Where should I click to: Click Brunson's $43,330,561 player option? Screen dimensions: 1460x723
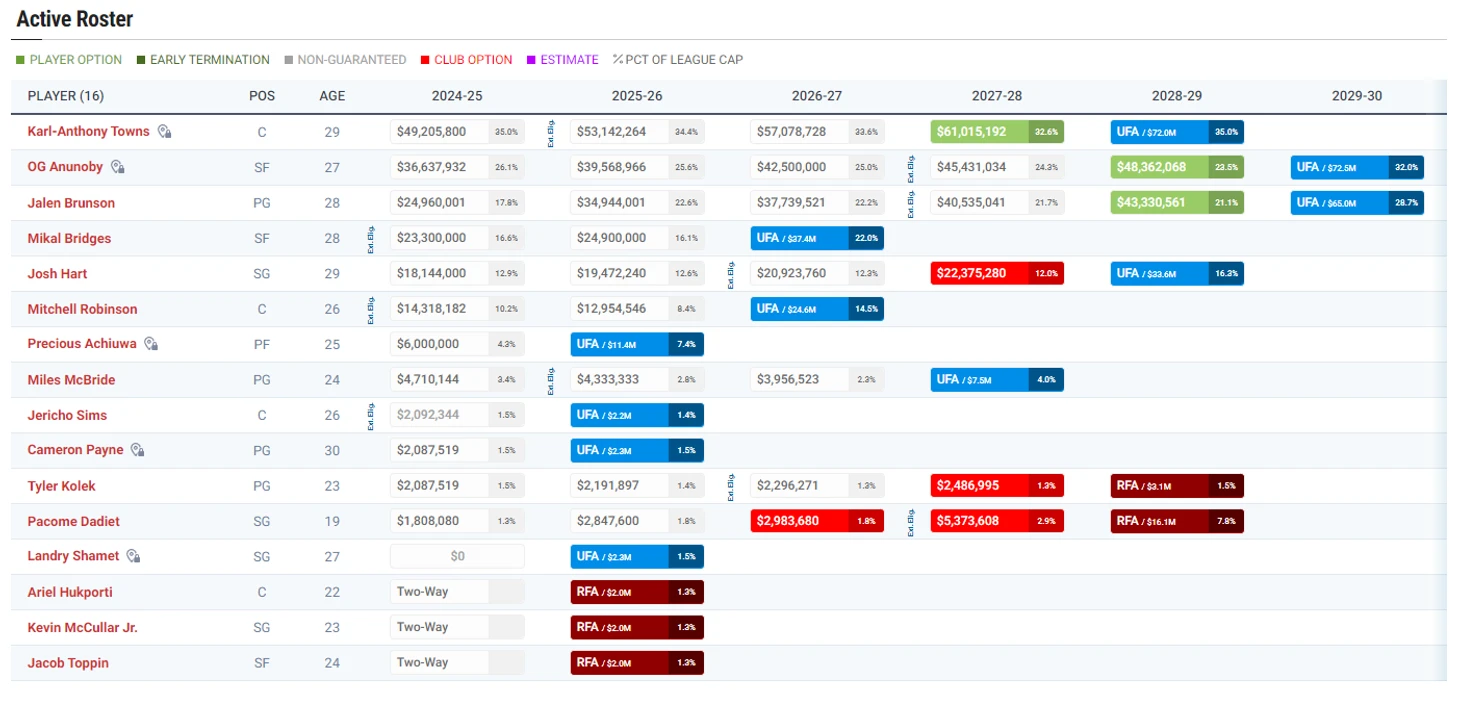(1177, 203)
